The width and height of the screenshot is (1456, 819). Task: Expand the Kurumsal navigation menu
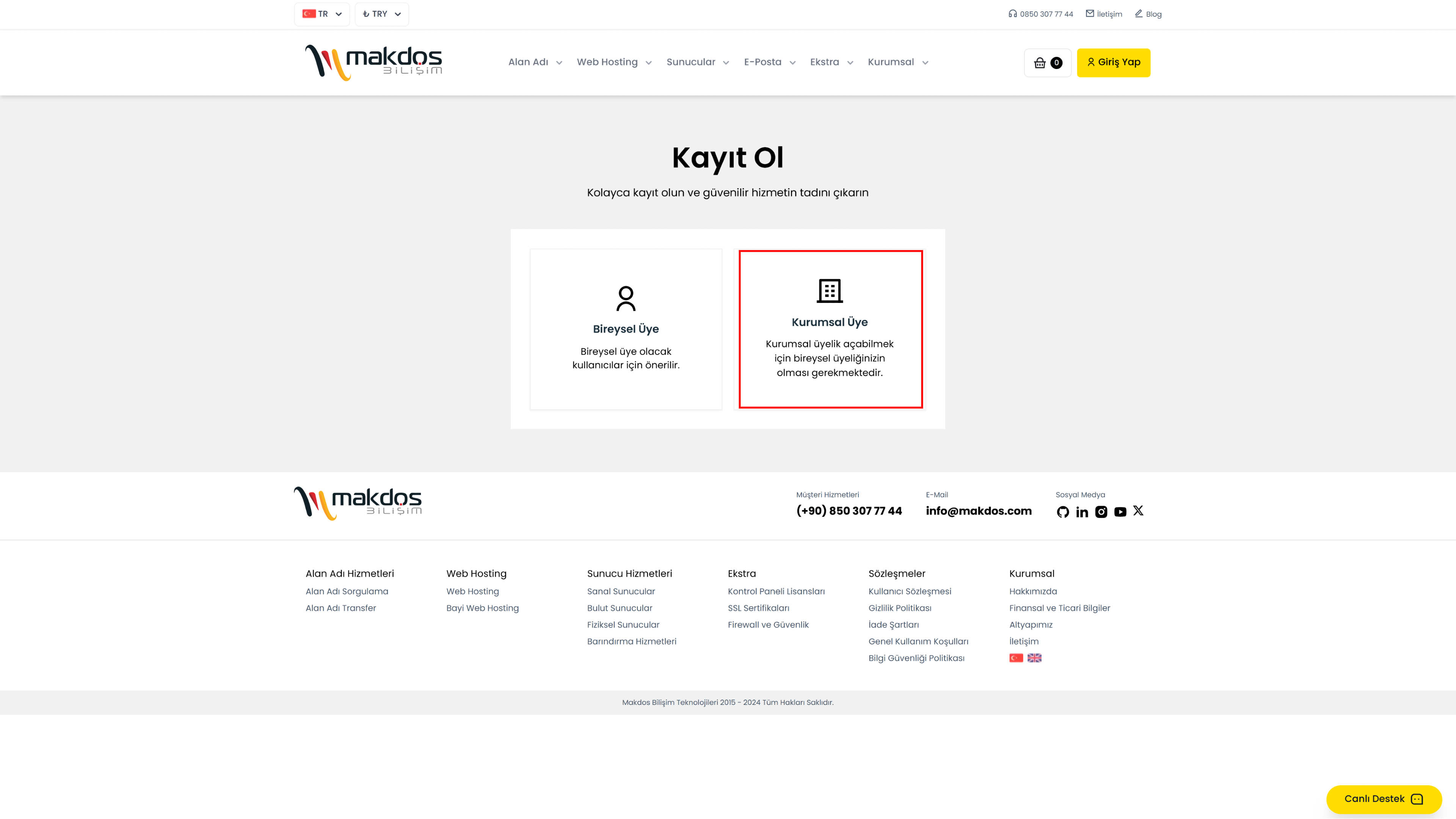point(898,62)
